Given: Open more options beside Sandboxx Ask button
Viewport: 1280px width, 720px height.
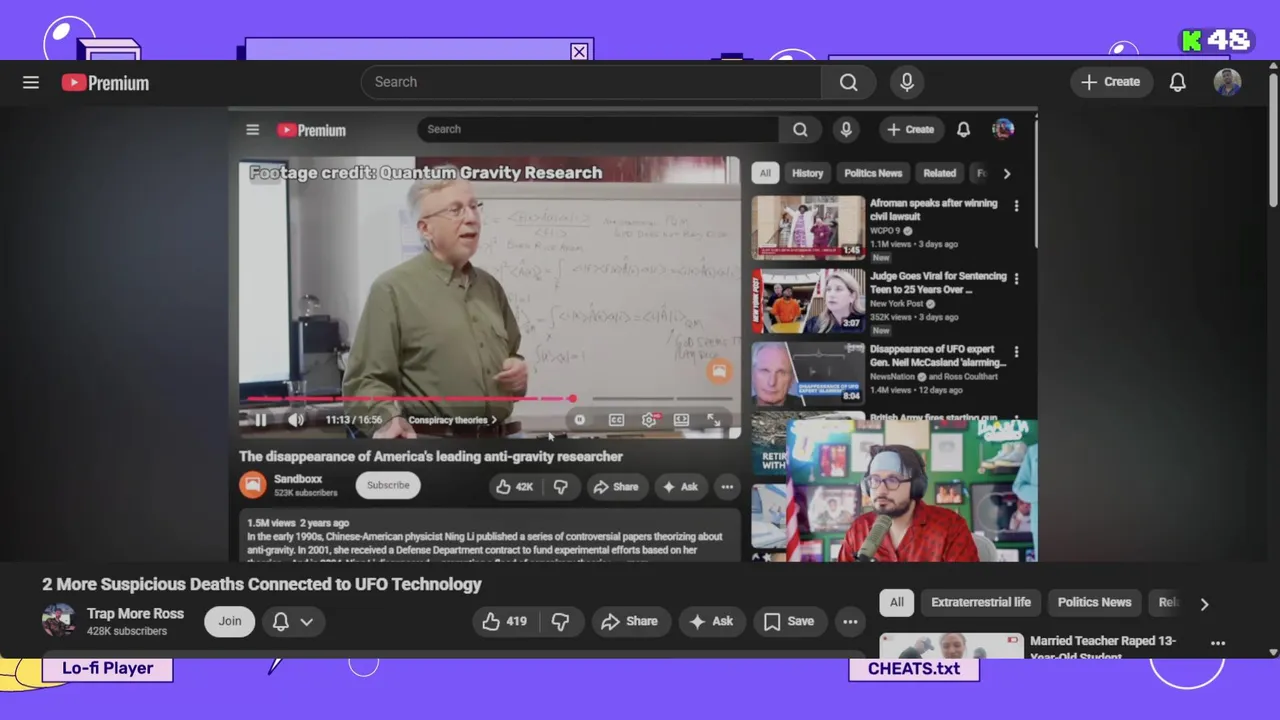Looking at the screenshot, I should coord(727,487).
